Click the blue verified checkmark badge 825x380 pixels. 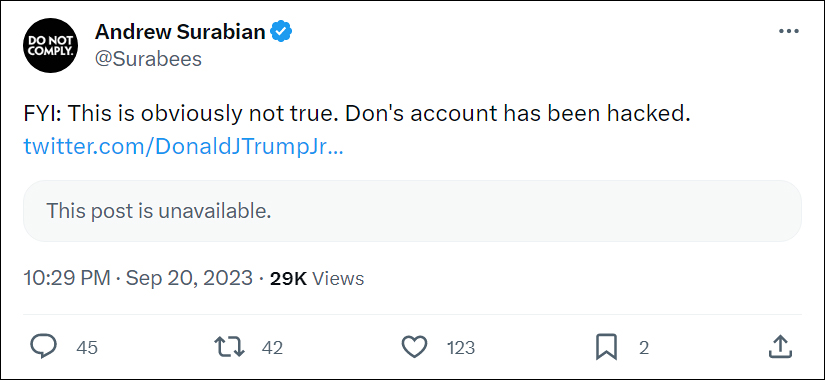(x=281, y=32)
